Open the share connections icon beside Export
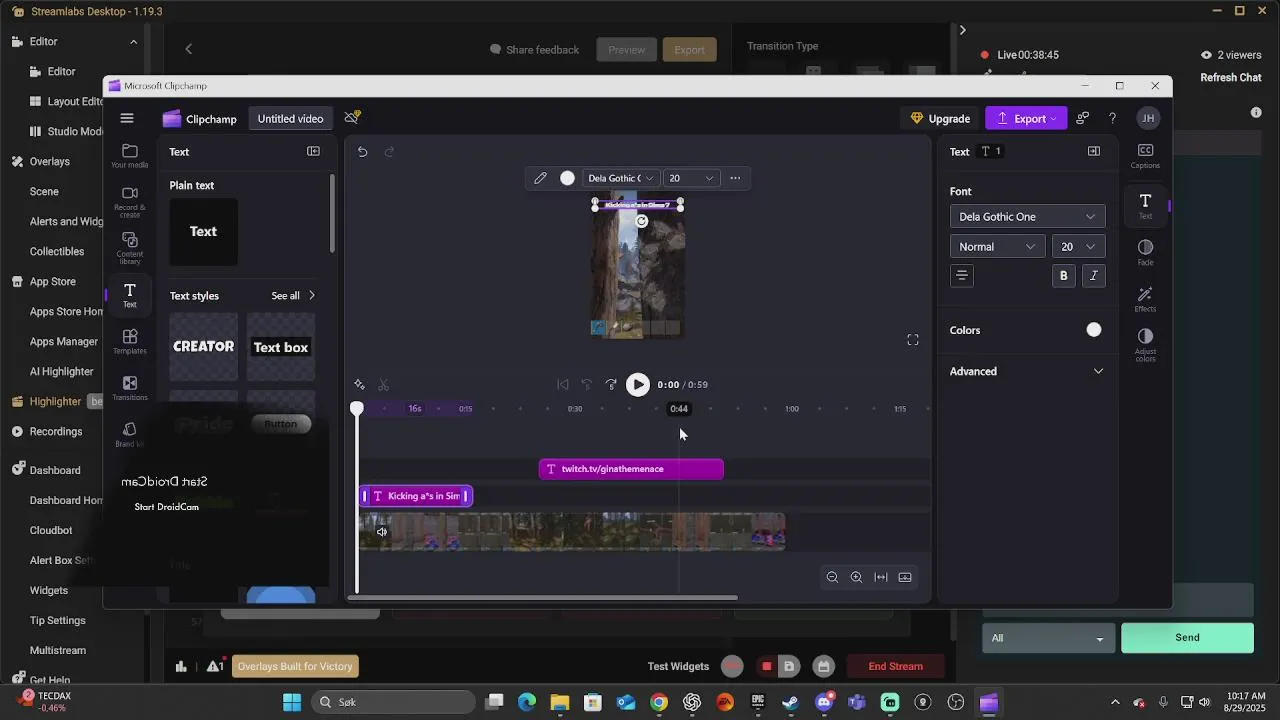The width and height of the screenshot is (1280, 720). (x=1083, y=118)
